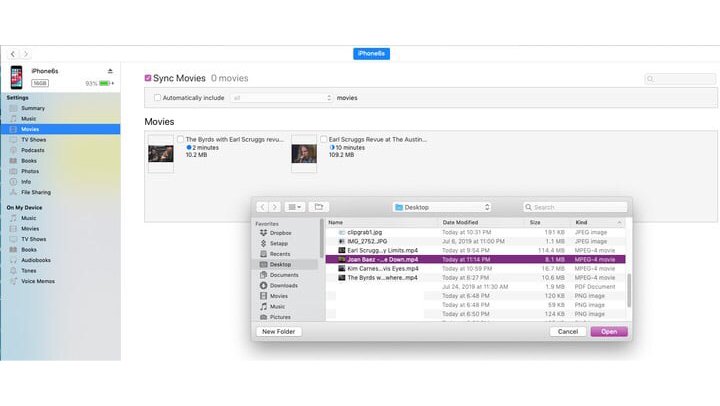Screen dimensions: 720x406
Task: Select Earl Scrugg...y Limits.mp4 file
Action: tap(475, 251)
